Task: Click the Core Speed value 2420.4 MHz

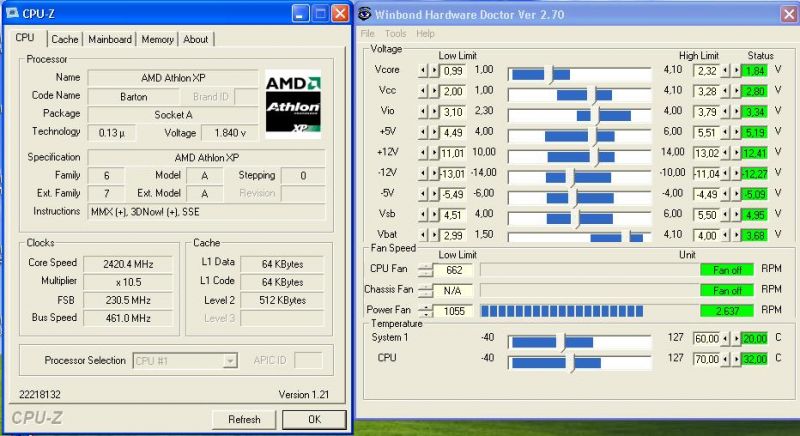Action: [x=128, y=264]
